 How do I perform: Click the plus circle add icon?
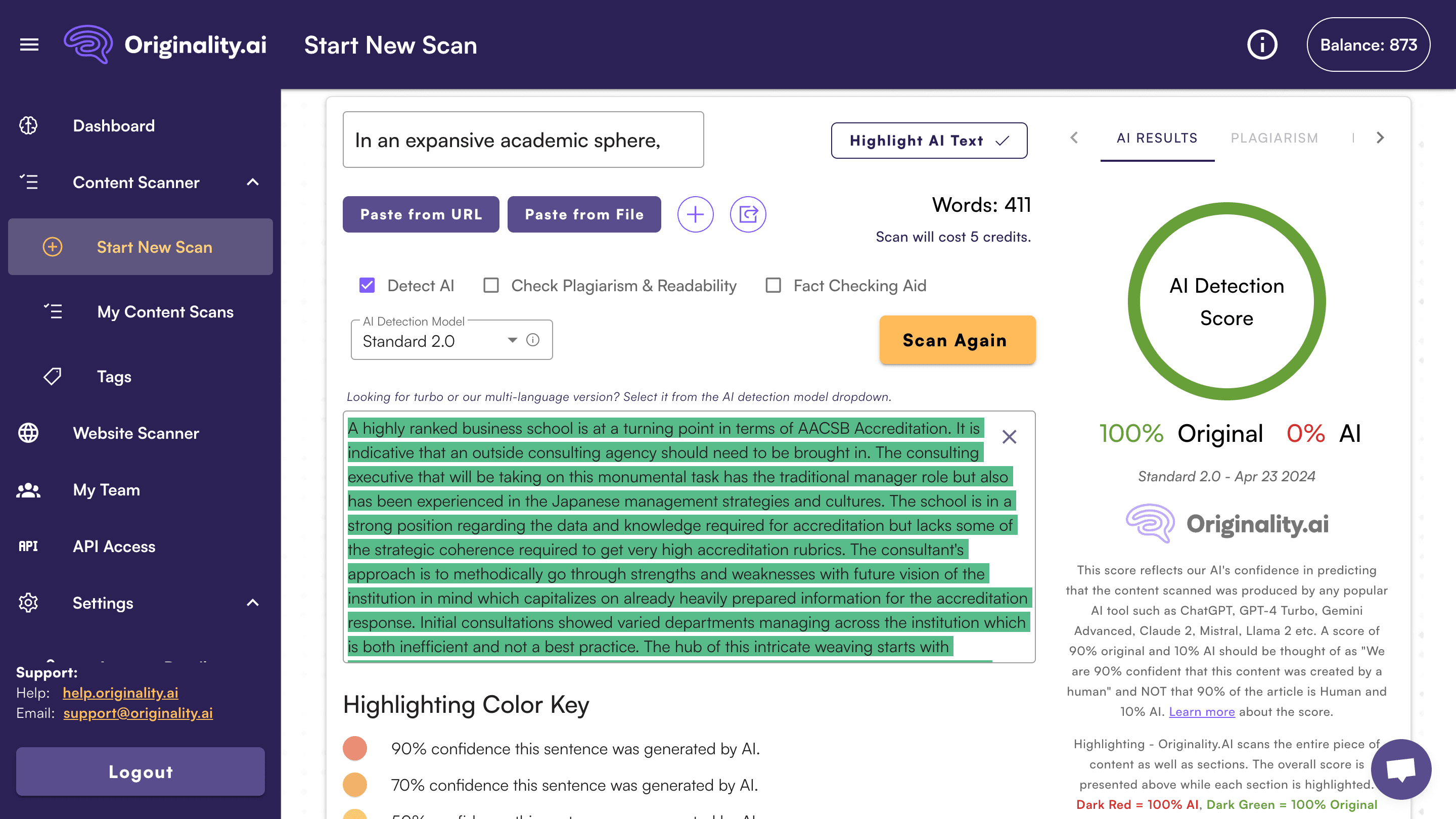coord(695,214)
